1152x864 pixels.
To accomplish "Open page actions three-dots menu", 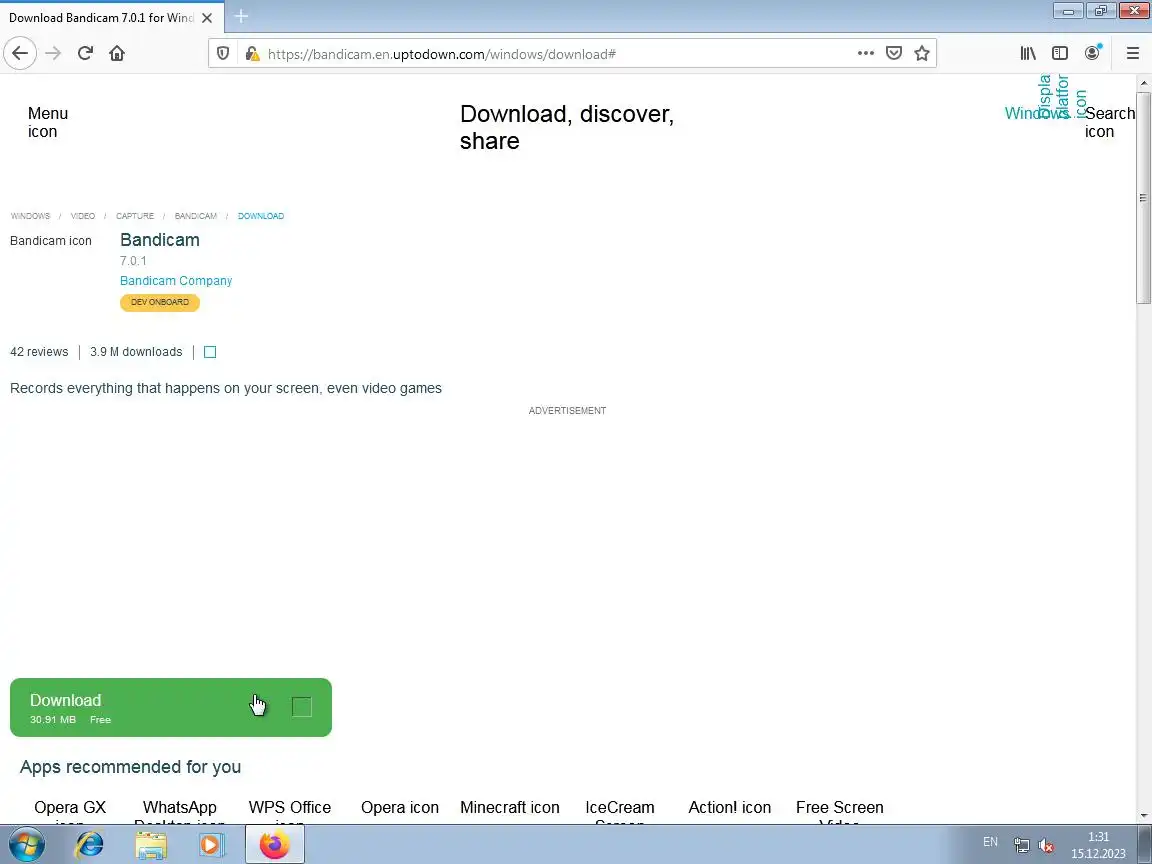I will (865, 54).
